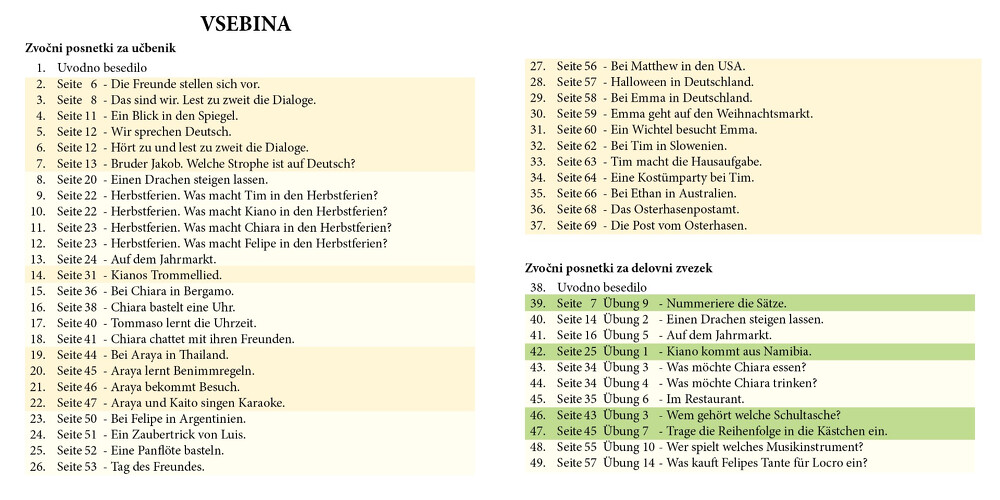This screenshot has width=1000, height=500.
Task: Select 'Was macht Felipe in den Herbstferien?' row
Action: click(250, 243)
